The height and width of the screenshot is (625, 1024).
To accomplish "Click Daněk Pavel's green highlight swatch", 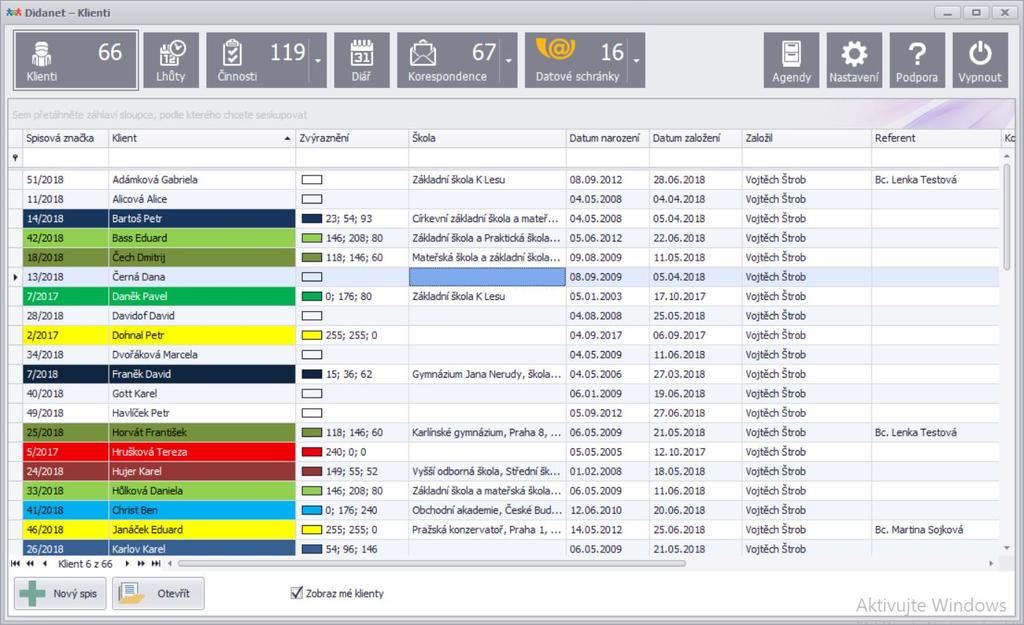I will pyautogui.click(x=312, y=296).
